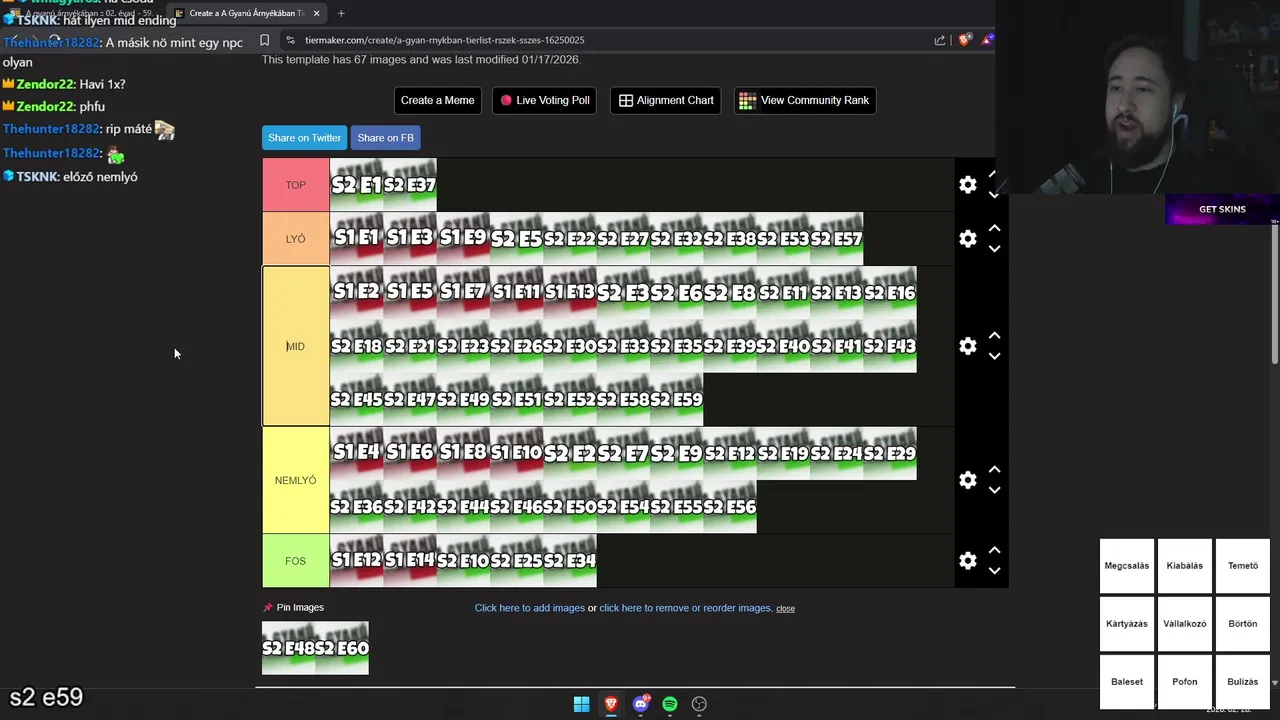Select the S2 E56 image in NEMLYÓ tier
Screen dimensions: 1280x720
coord(730,507)
